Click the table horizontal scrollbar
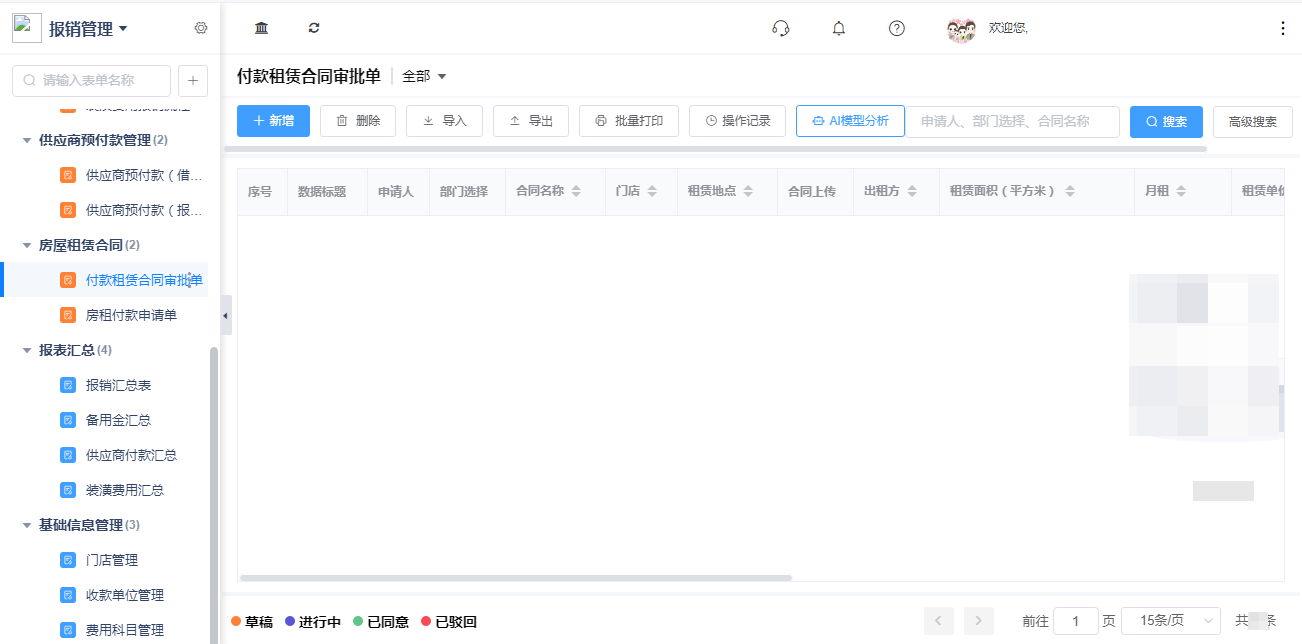Viewport: 1302px width, 644px height. [x=516, y=578]
